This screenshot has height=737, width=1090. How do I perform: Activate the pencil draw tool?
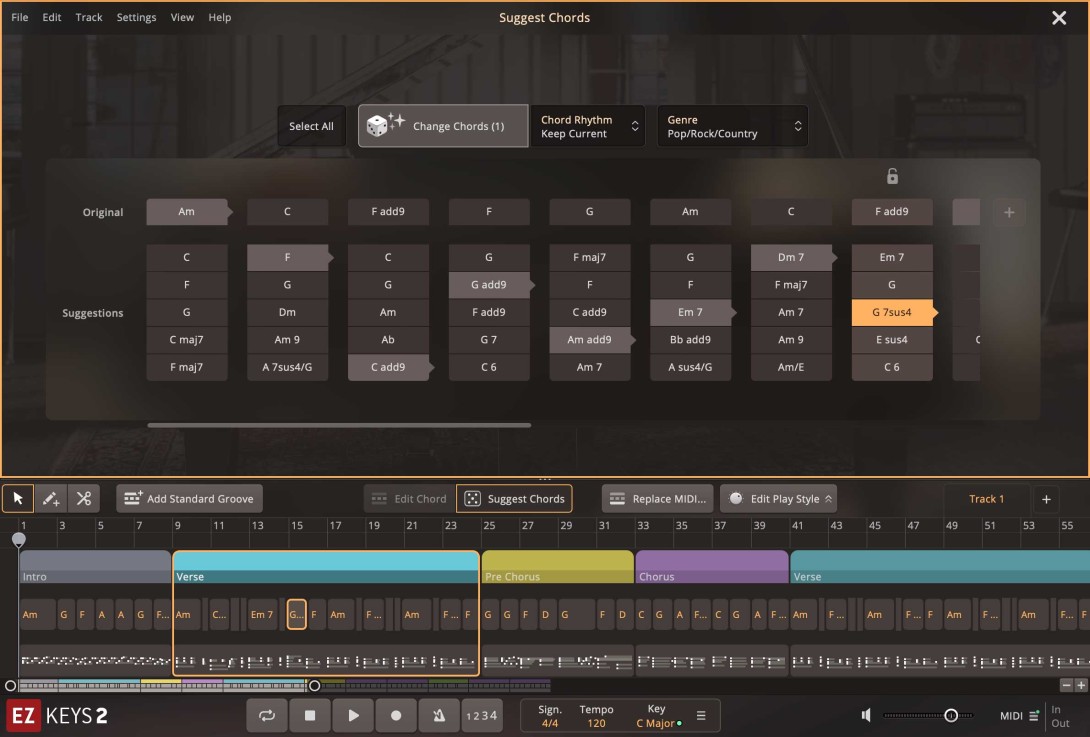[x=50, y=498]
